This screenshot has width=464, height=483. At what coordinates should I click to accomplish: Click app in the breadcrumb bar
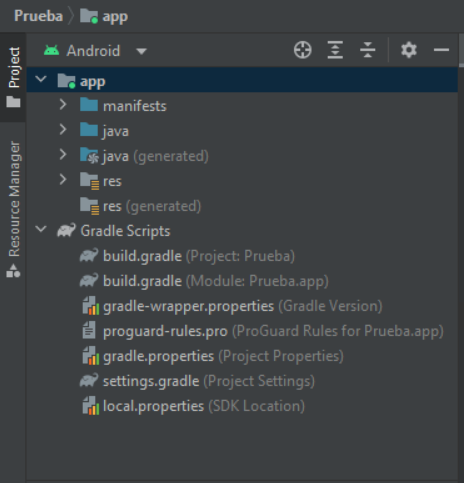click(x=104, y=16)
